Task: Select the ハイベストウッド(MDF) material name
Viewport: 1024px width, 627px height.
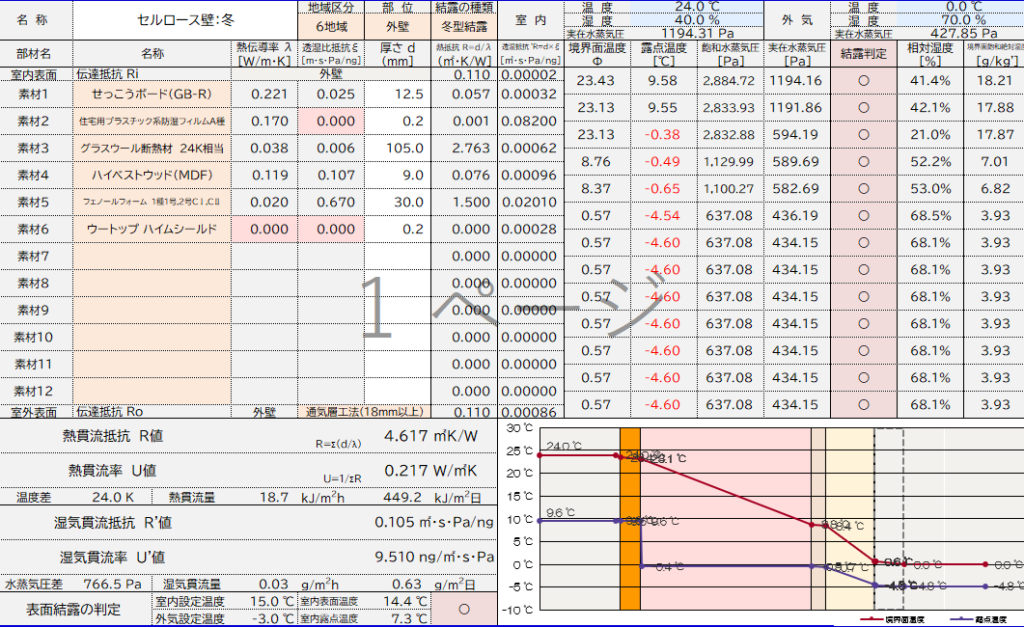Action: [x=152, y=175]
